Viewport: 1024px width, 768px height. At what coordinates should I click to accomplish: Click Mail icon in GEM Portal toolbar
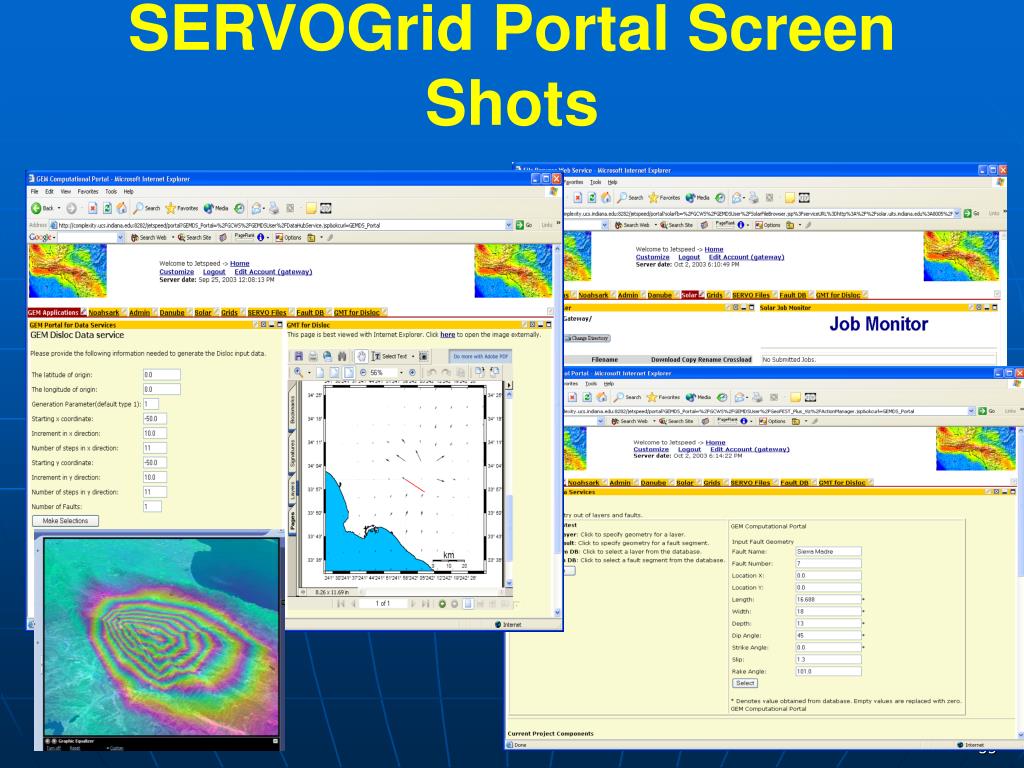point(257,208)
